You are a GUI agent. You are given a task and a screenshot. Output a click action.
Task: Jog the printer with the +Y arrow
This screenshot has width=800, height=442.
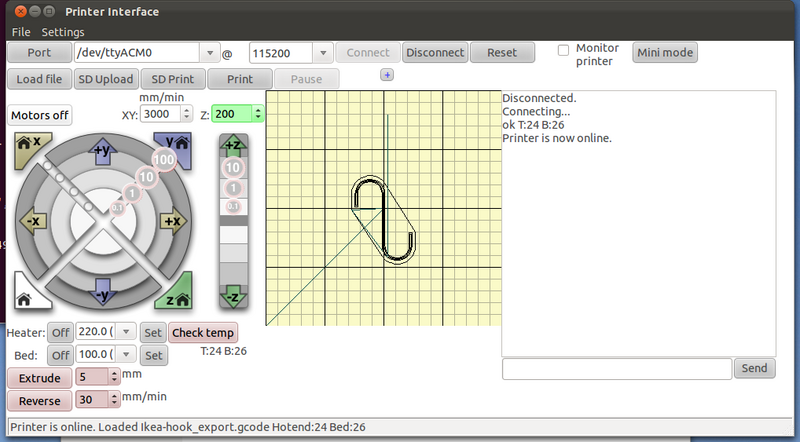102,150
